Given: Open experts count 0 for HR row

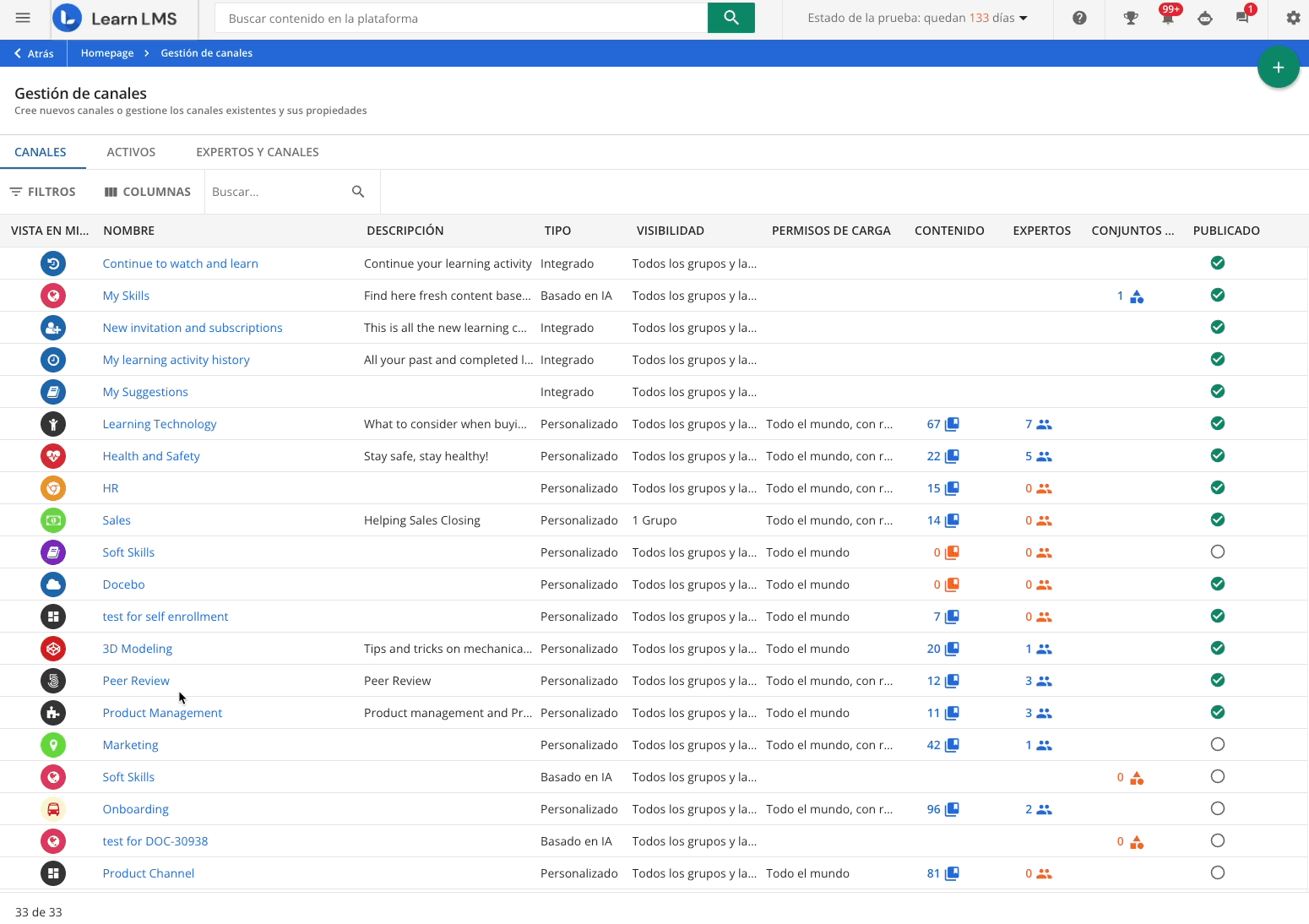Looking at the screenshot, I should click(x=1038, y=488).
